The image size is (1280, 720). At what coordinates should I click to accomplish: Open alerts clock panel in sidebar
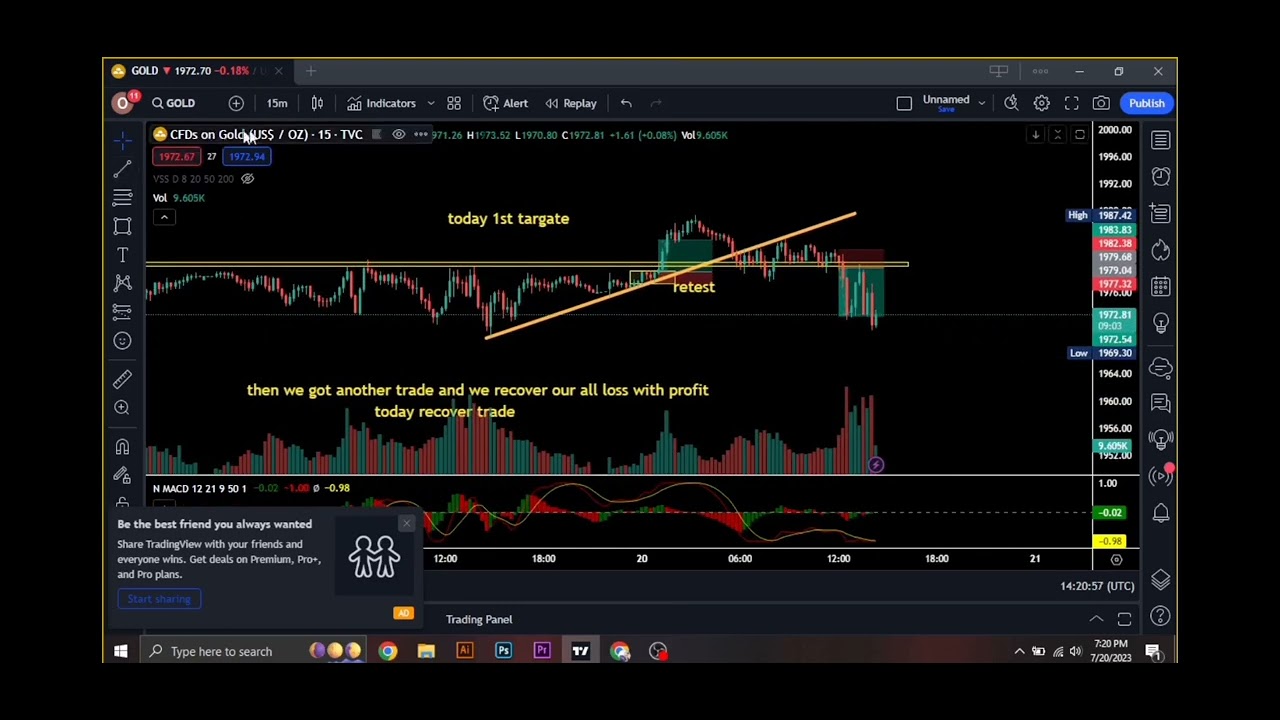[1161, 177]
